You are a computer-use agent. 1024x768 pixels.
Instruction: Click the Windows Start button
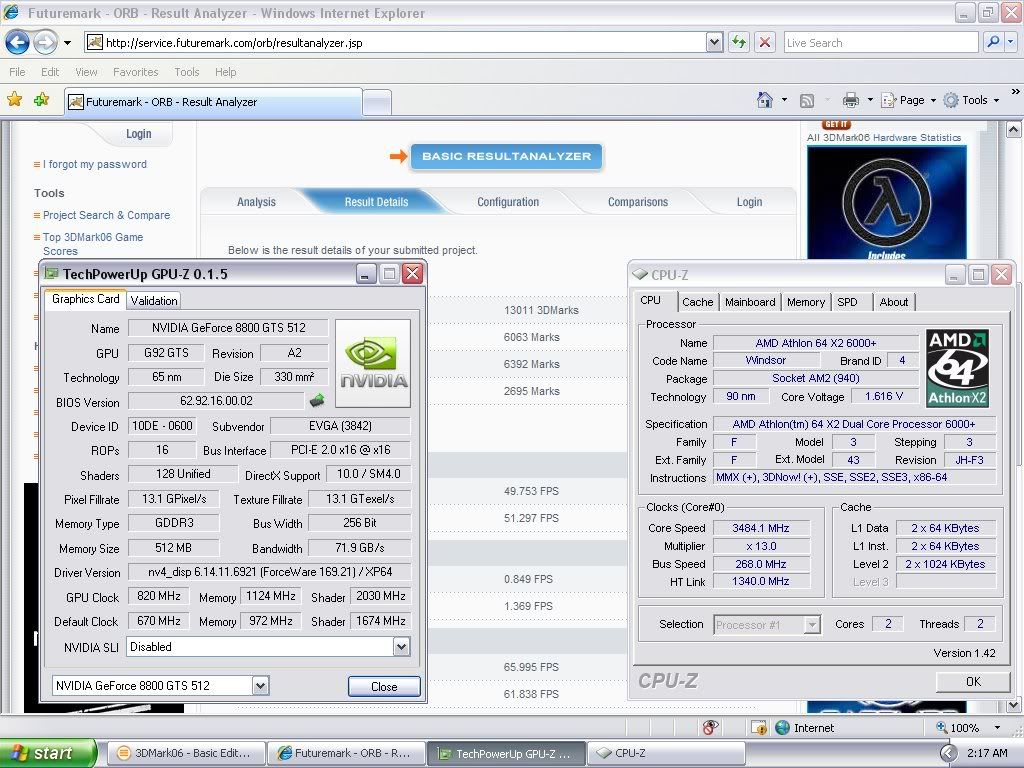47,753
